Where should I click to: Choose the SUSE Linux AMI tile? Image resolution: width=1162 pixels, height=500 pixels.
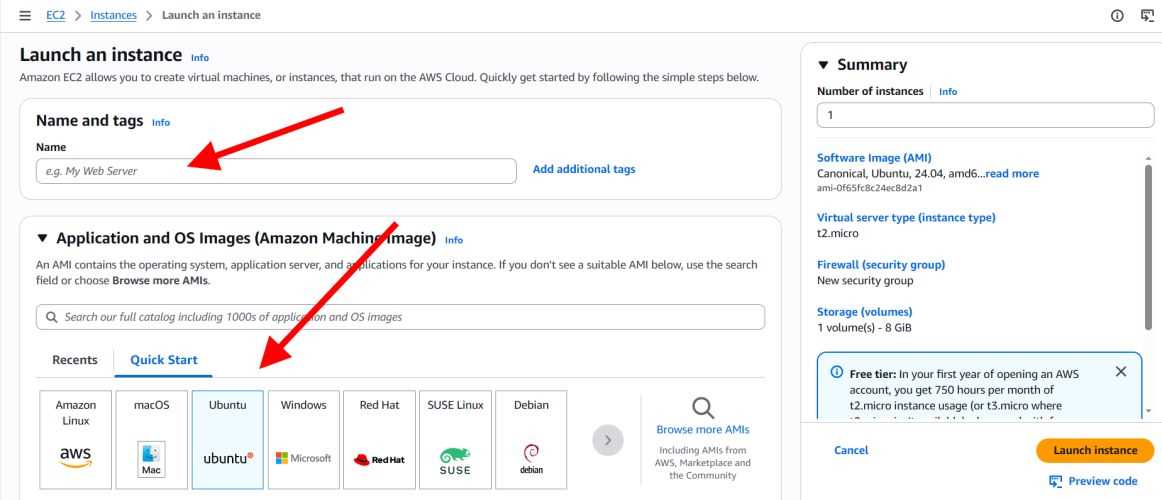click(455, 439)
